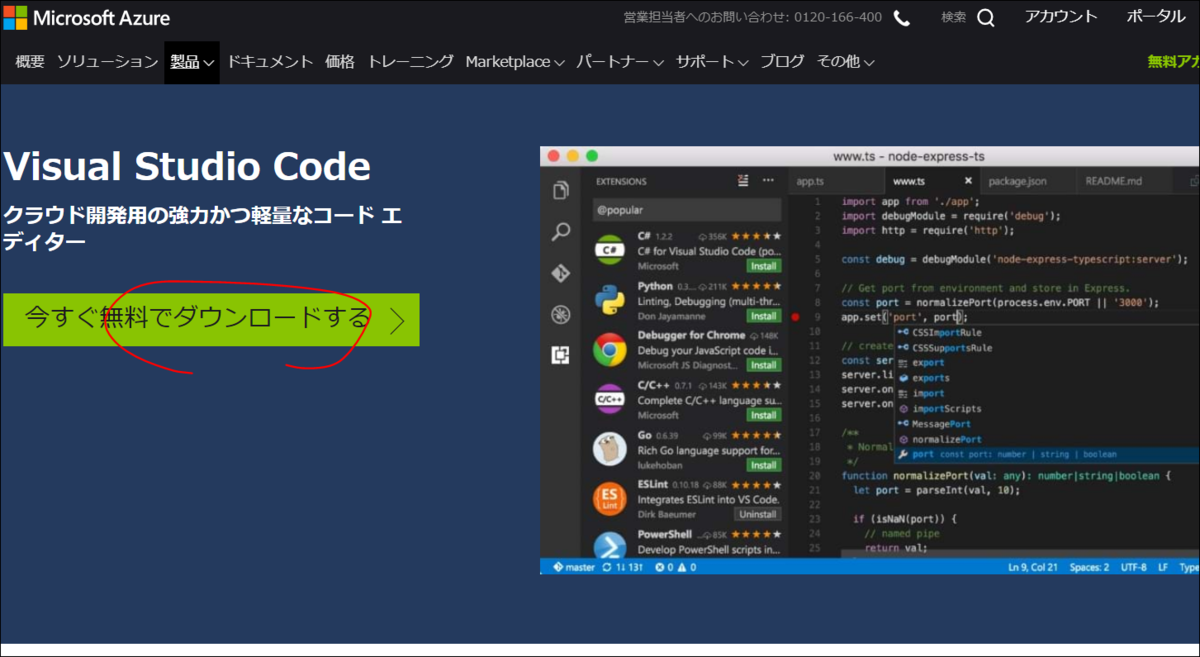Install the Go extension
This screenshot has height=657, width=1200.
click(x=763, y=465)
